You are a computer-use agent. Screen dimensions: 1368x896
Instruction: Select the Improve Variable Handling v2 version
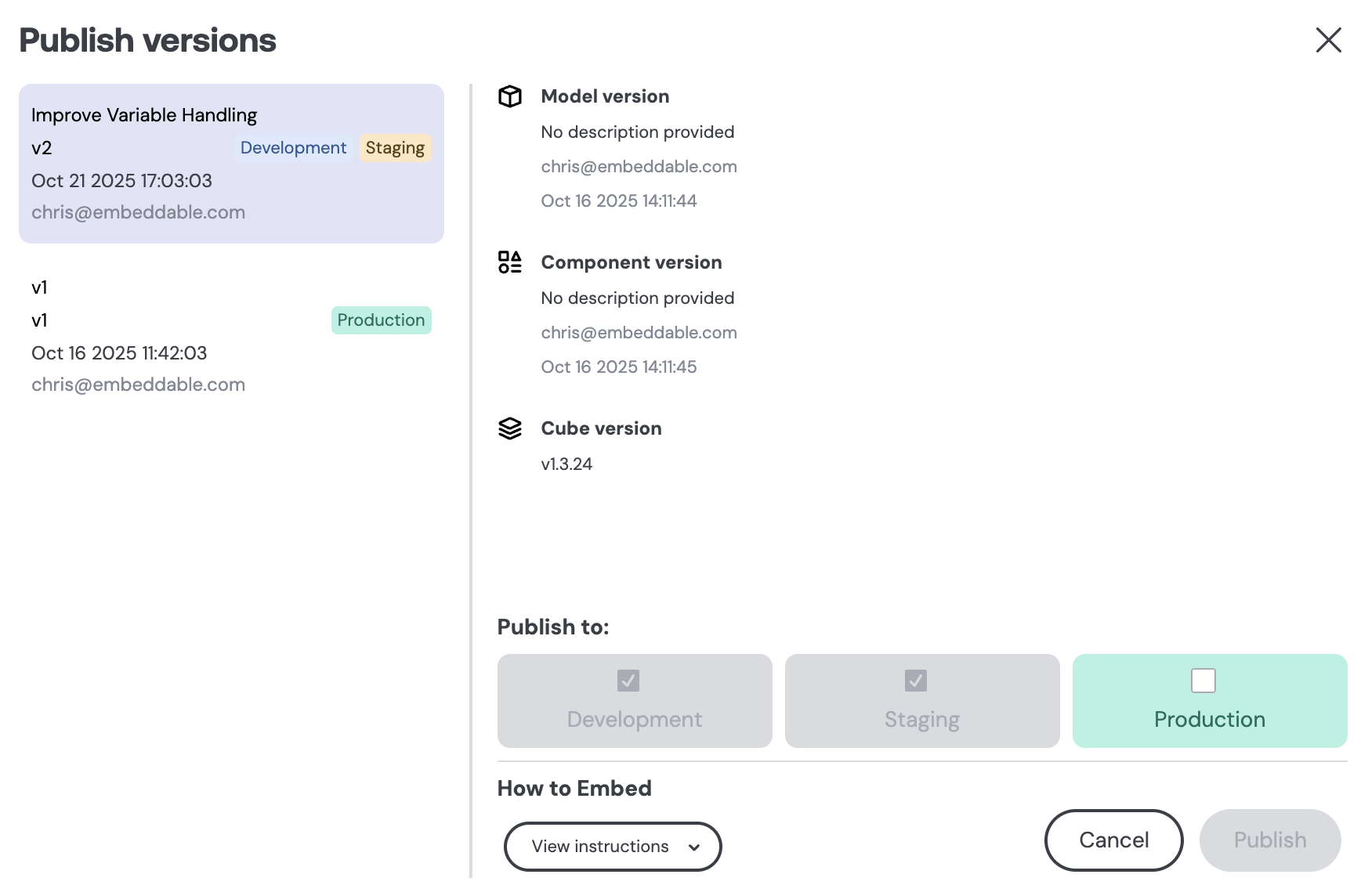(231, 164)
